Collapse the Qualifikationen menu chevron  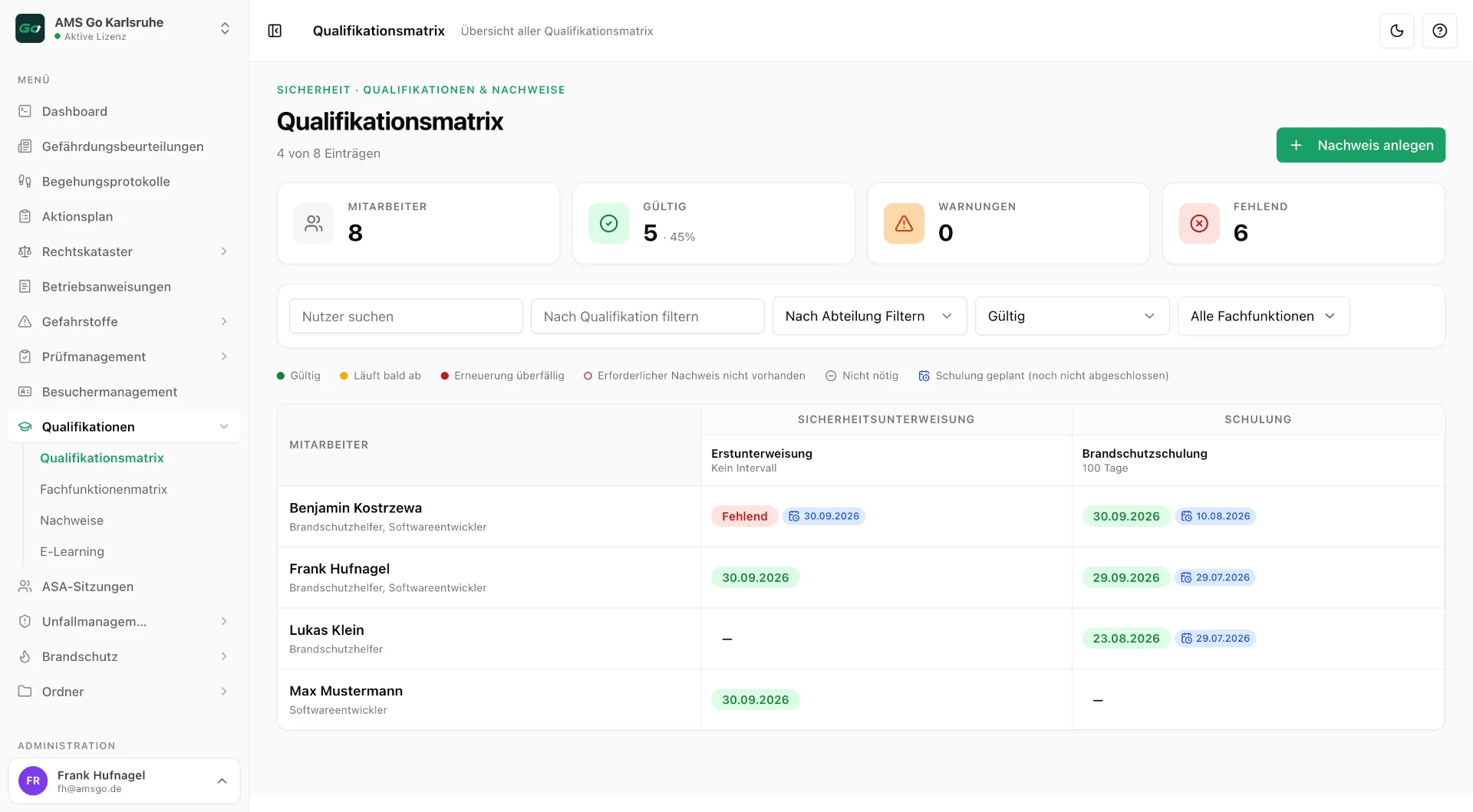pyautogui.click(x=224, y=426)
